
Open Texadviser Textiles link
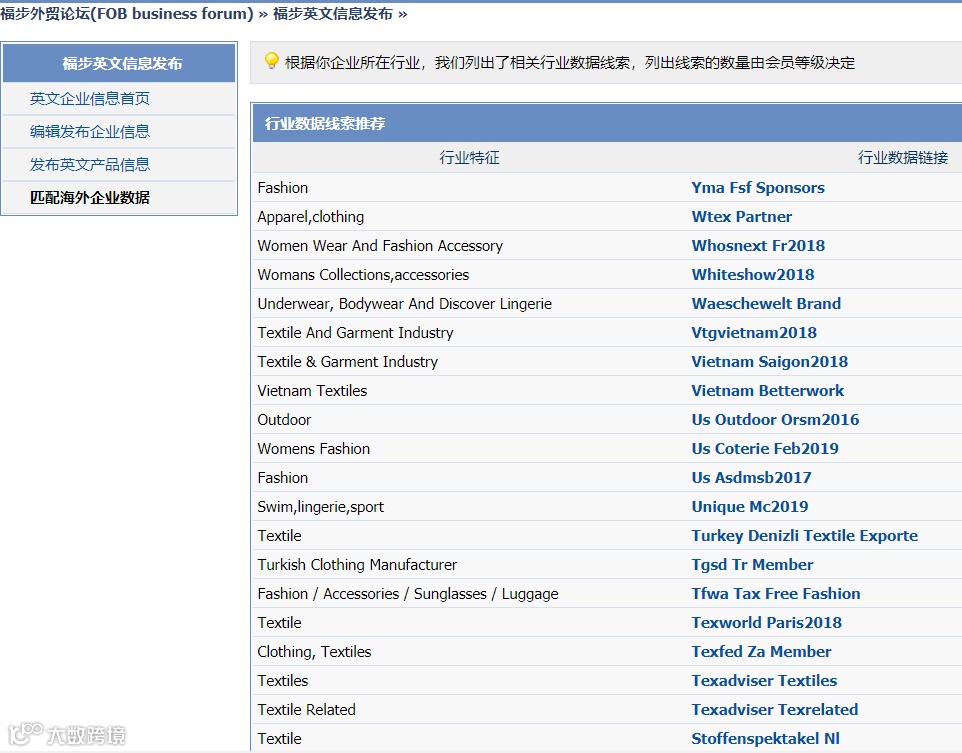[764, 681]
